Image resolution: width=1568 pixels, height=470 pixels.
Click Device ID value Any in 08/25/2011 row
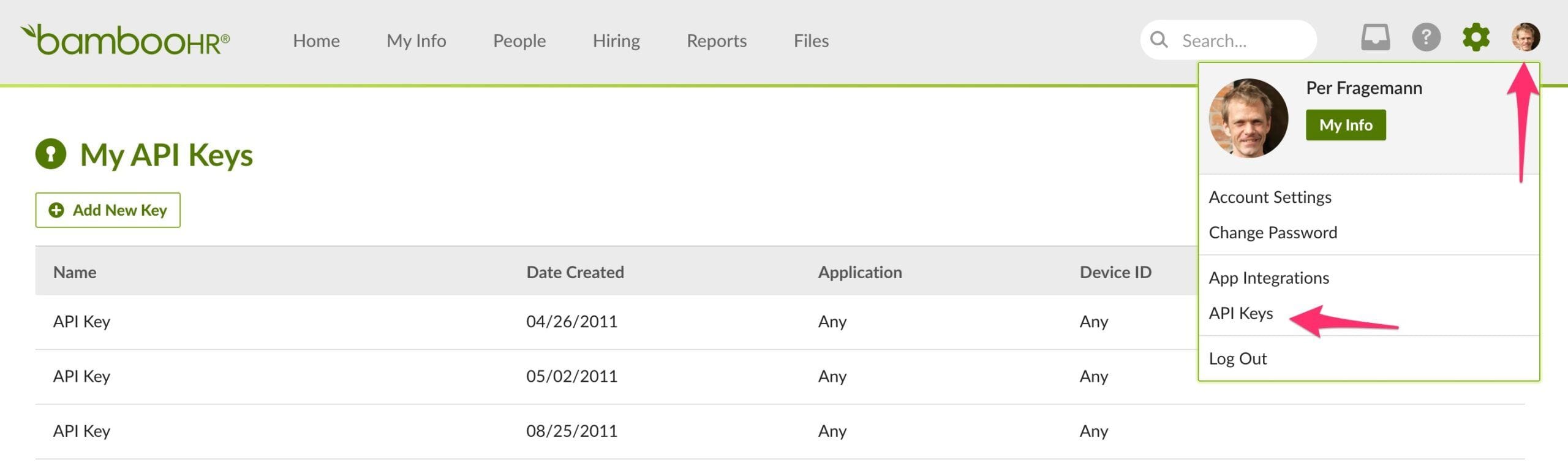[x=1094, y=430]
